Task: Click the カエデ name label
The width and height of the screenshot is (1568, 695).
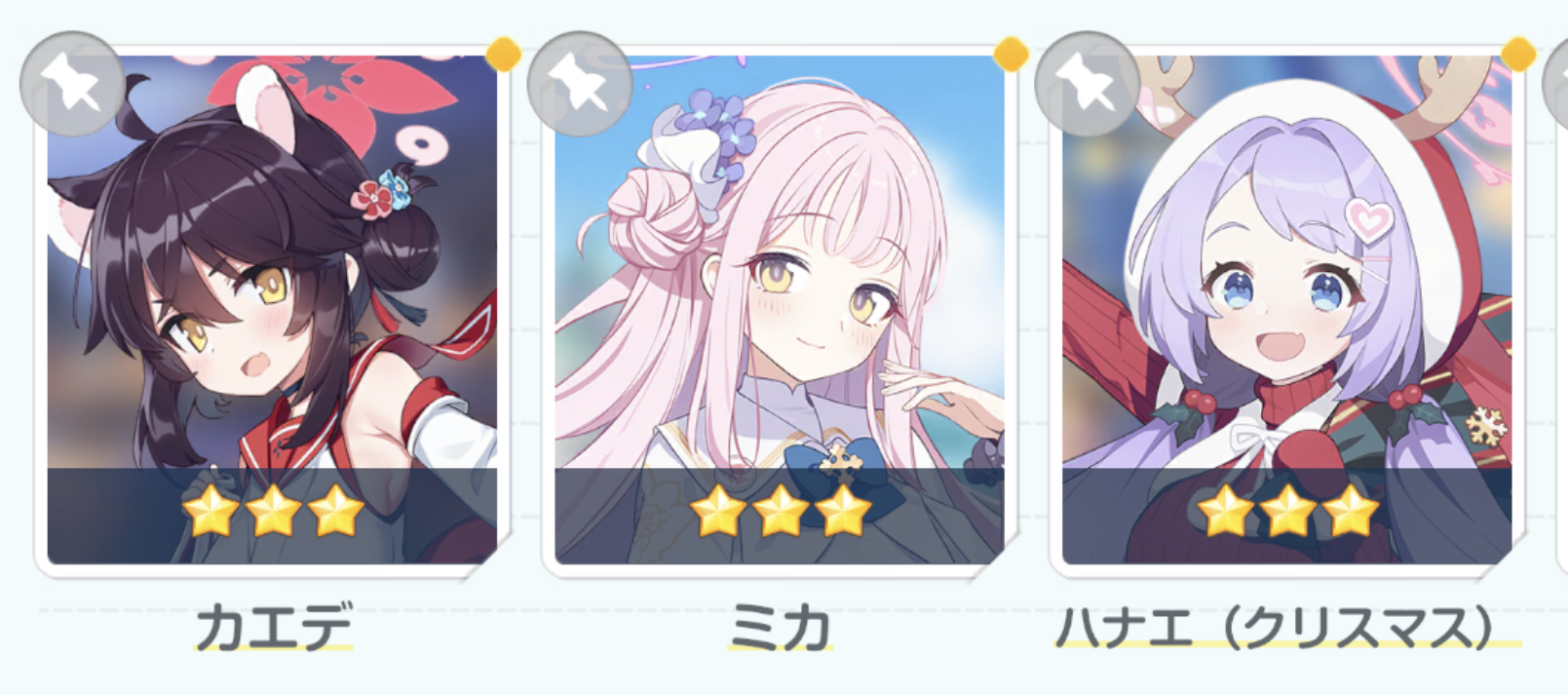Action: pyautogui.click(x=274, y=626)
